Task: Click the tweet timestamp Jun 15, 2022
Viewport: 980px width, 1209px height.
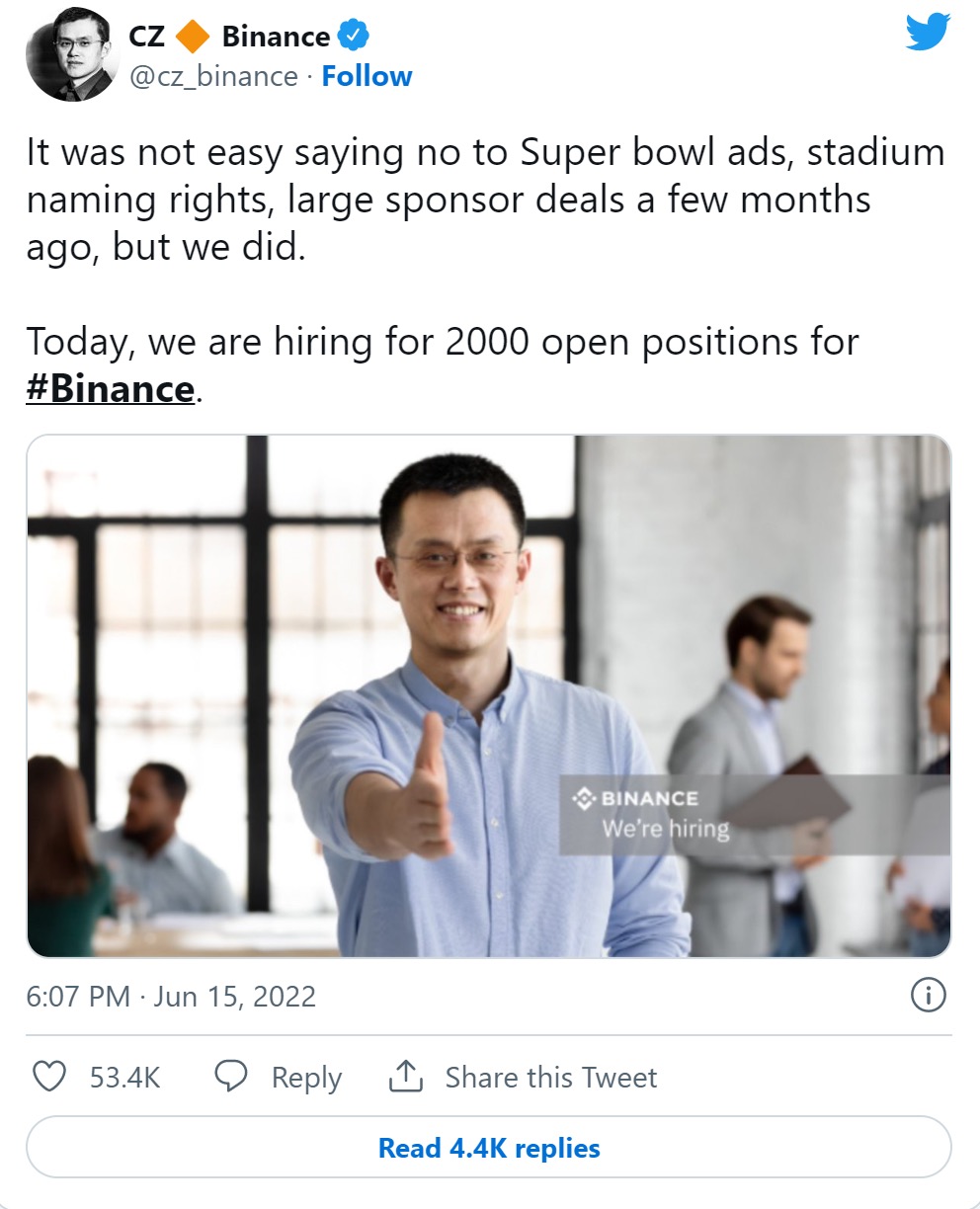Action: point(232,997)
